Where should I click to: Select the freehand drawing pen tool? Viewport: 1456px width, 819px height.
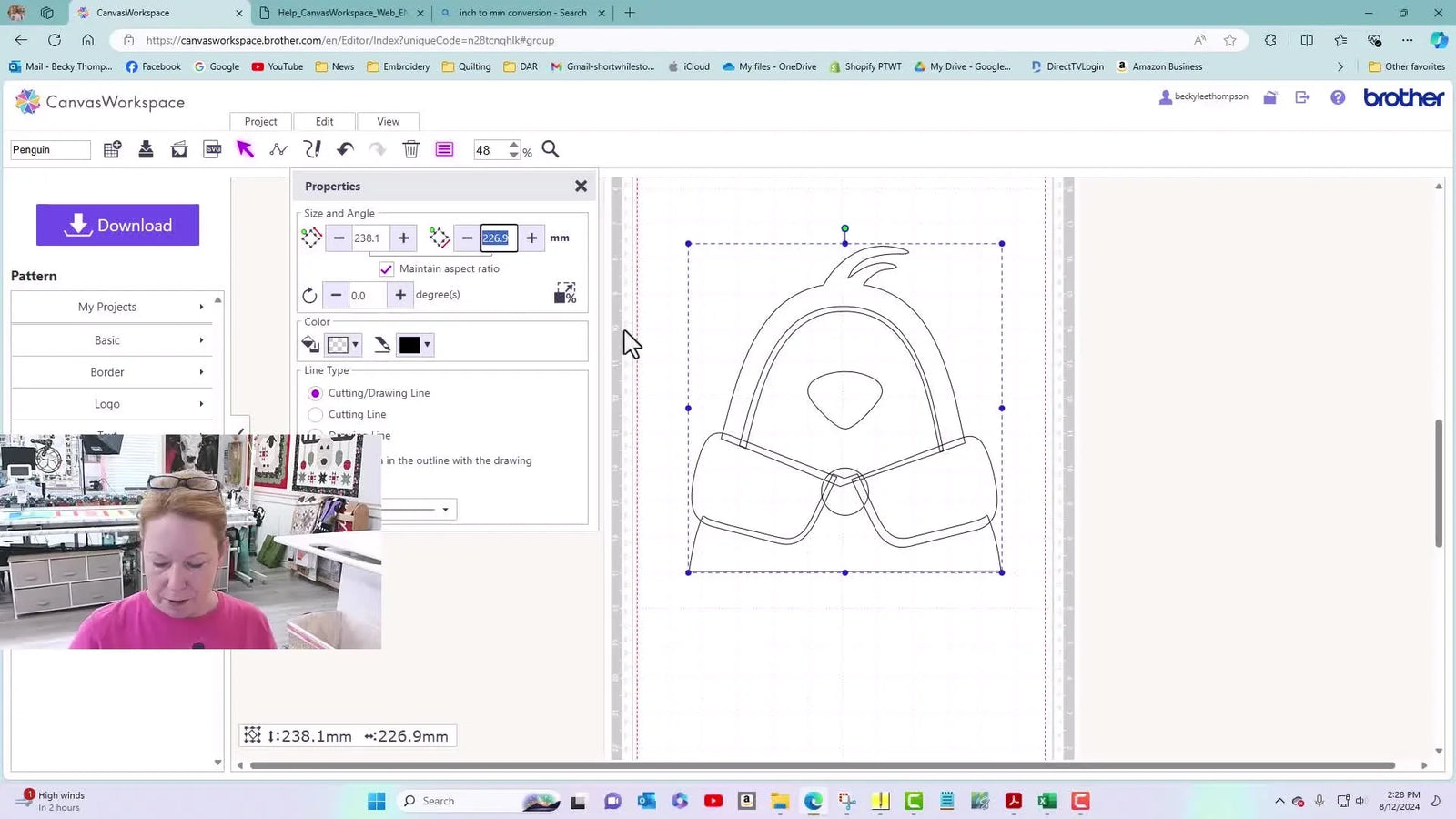point(312,149)
